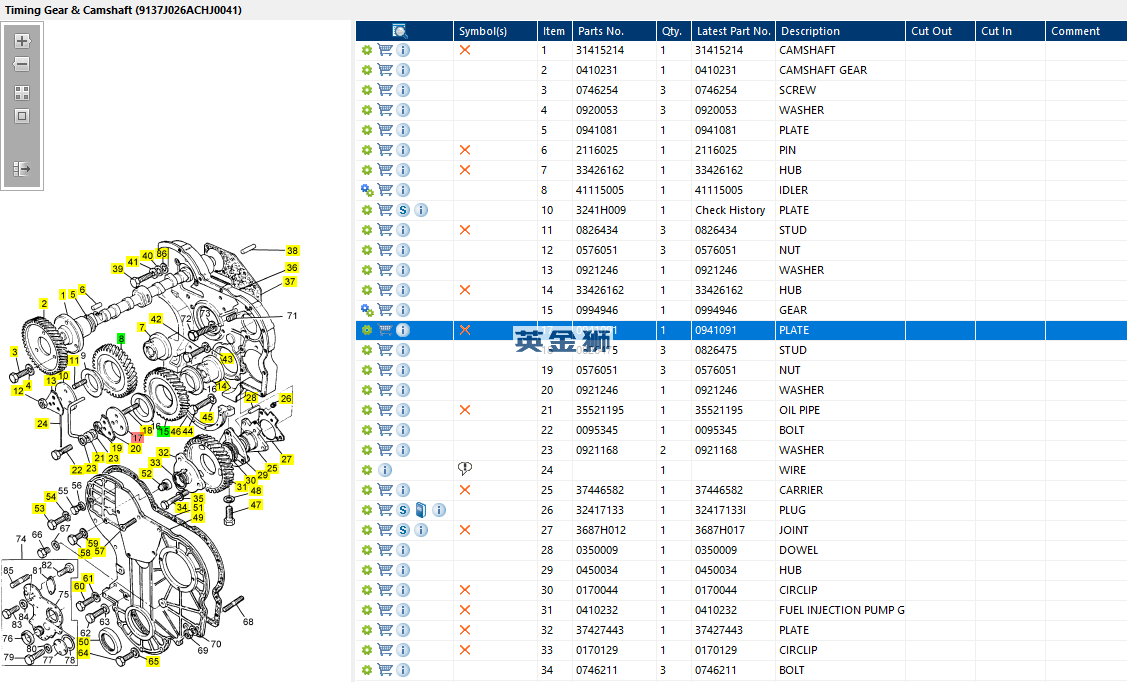
Task: Click the book icon for PLUG 32417133
Action: [421, 510]
